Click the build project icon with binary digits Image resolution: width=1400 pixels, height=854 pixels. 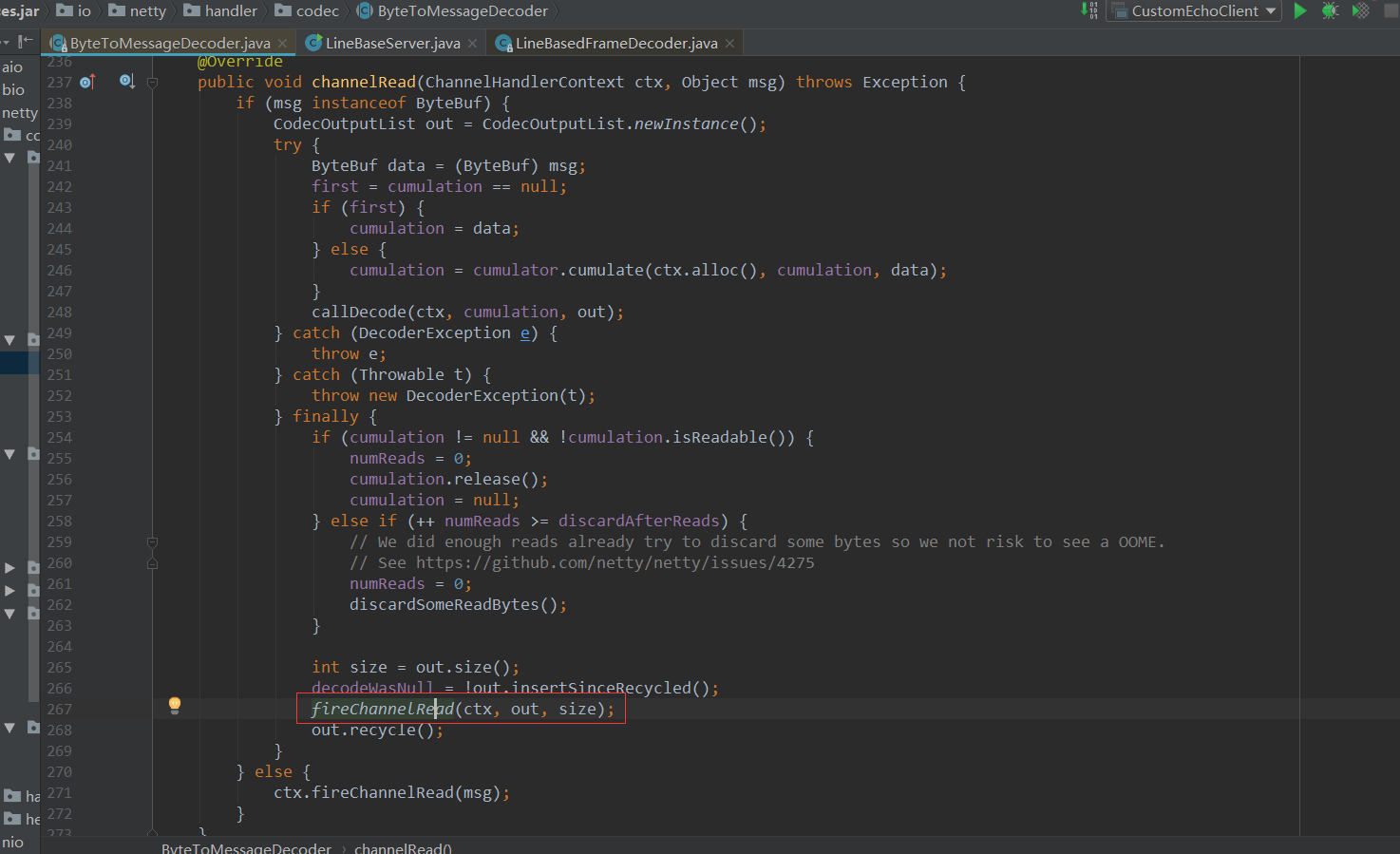[1089, 10]
